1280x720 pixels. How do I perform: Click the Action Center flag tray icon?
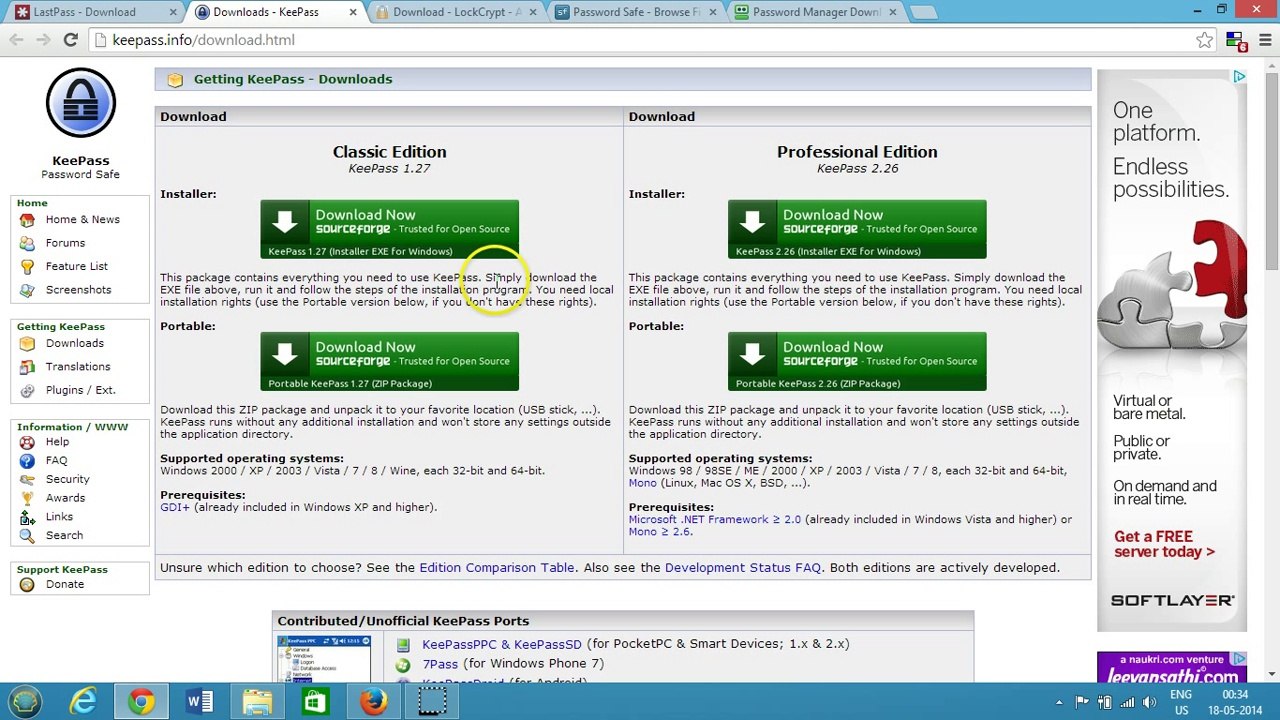1083,702
